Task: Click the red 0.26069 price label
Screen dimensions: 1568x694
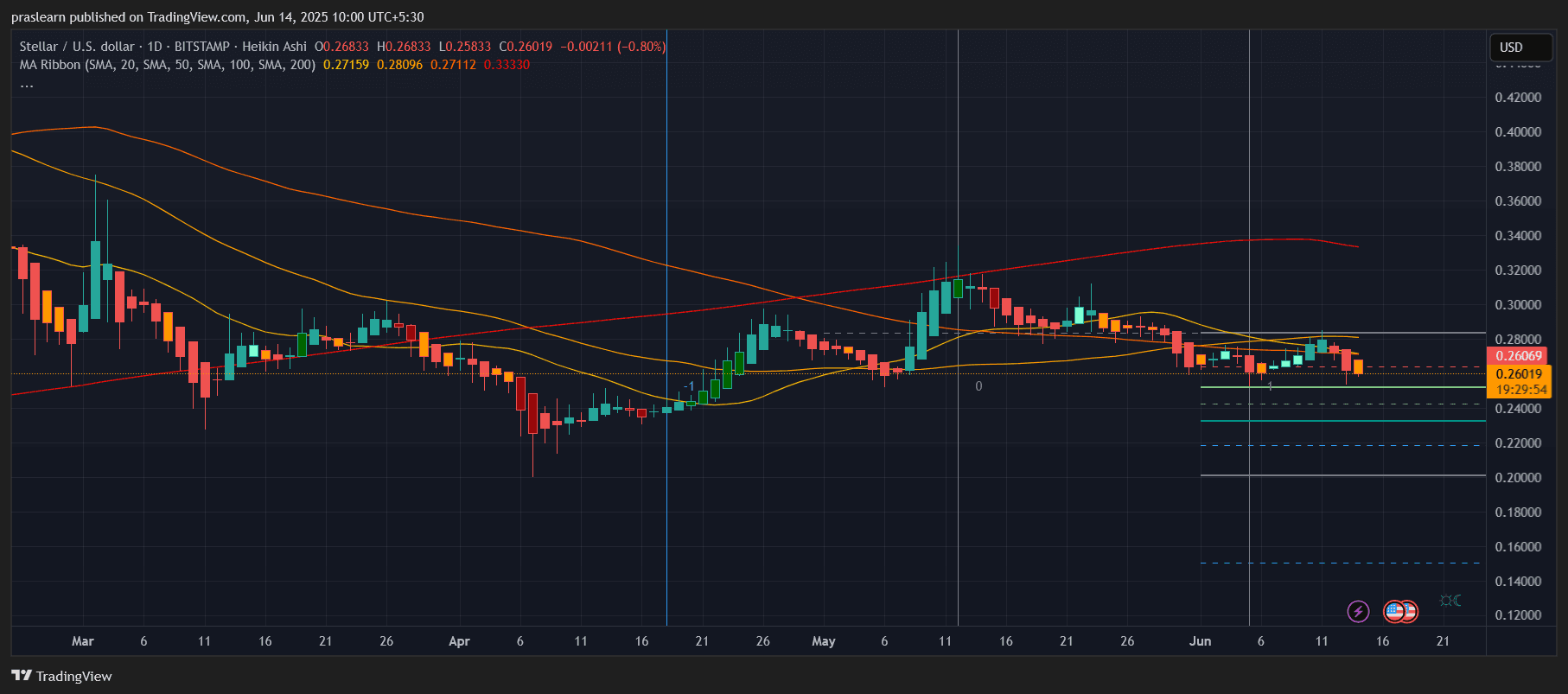Action: [x=1518, y=356]
